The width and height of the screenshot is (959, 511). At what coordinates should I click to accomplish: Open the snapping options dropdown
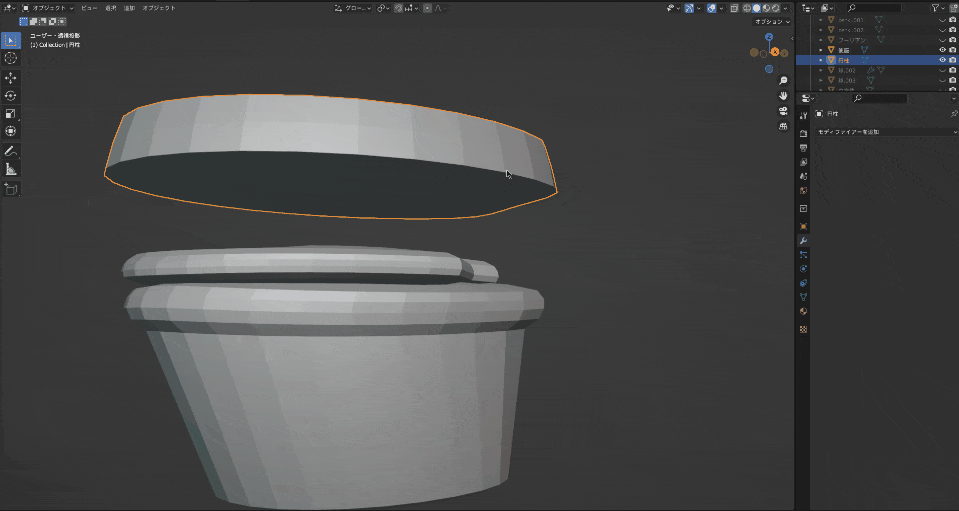pyautogui.click(x=412, y=8)
